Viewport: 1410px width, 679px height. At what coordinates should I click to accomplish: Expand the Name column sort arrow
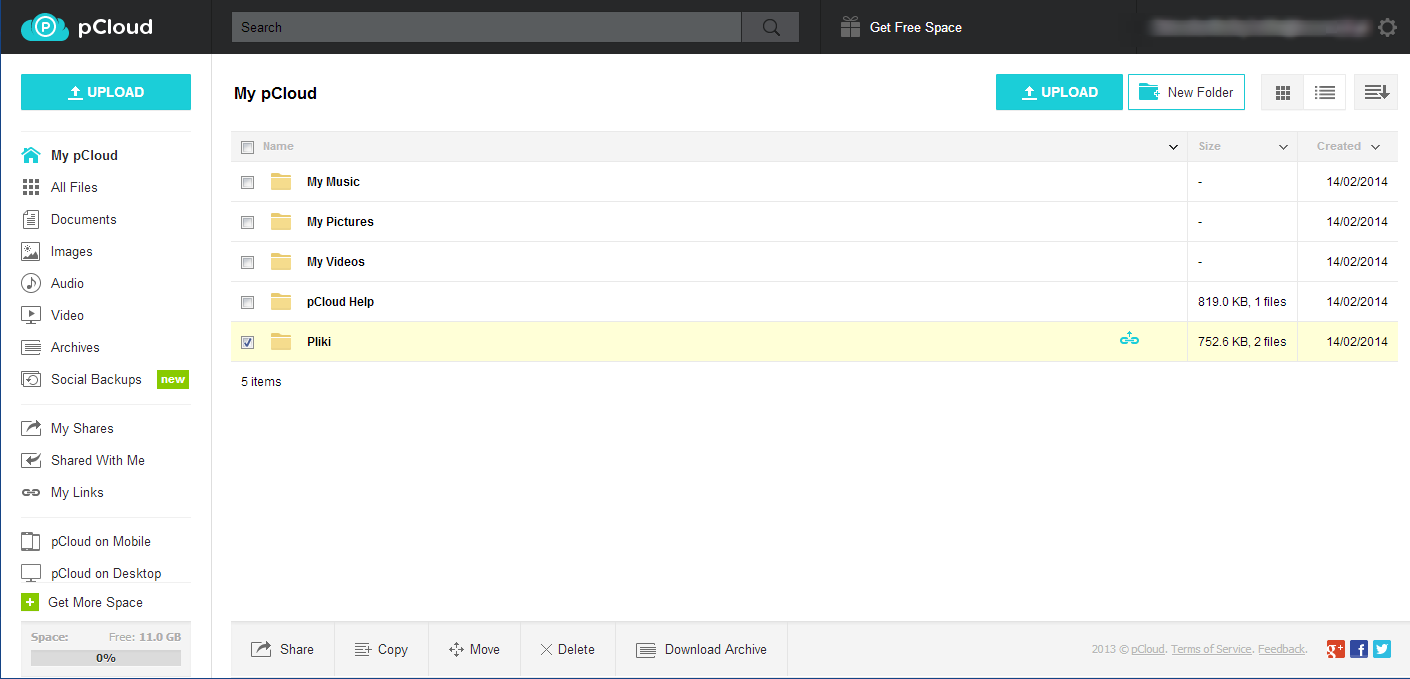[x=1174, y=148]
